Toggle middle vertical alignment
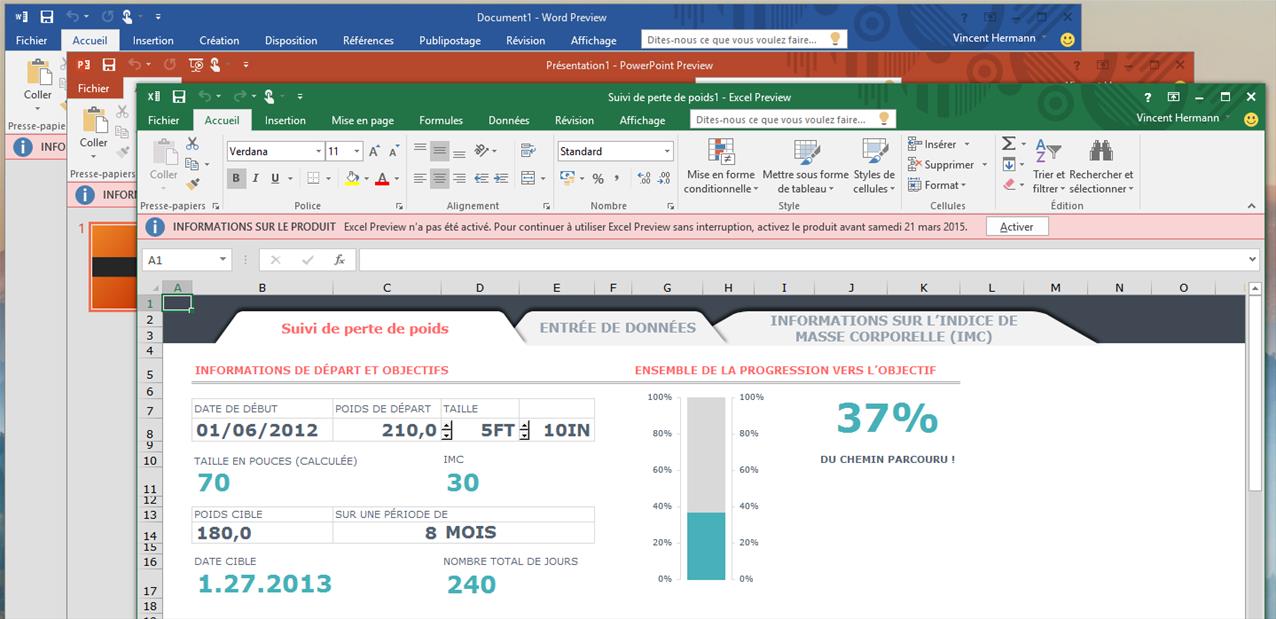Image resolution: width=1276 pixels, height=619 pixels. [x=439, y=152]
